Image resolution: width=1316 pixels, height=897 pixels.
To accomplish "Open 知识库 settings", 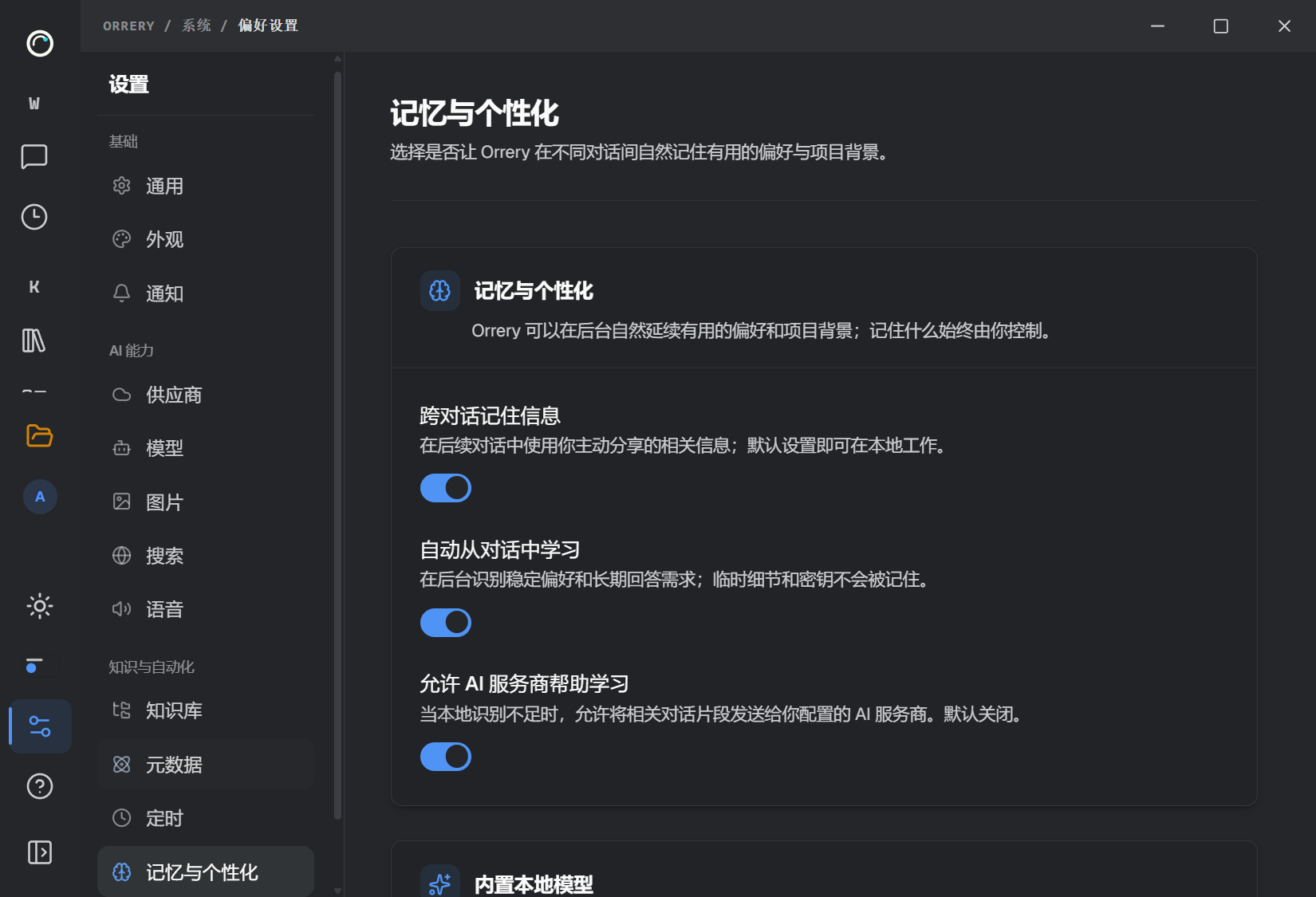I will (206, 710).
